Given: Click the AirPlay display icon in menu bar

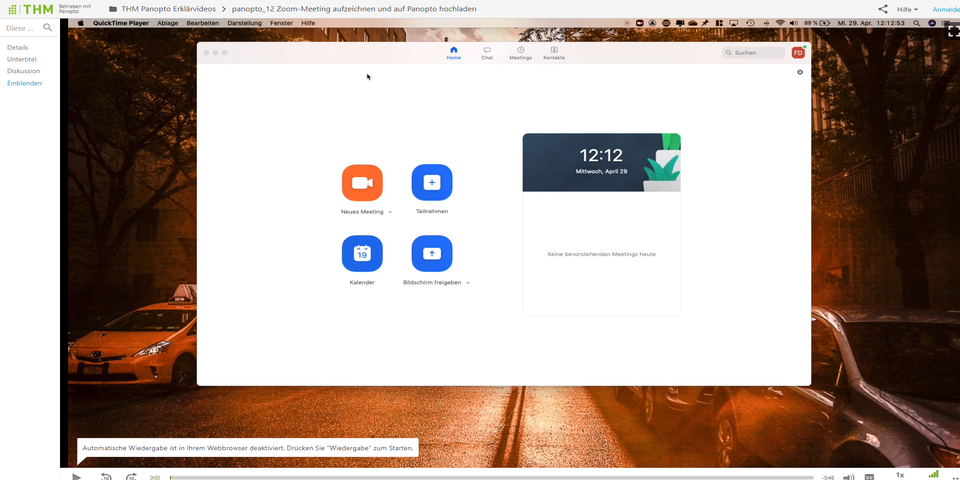Looking at the screenshot, I should pyautogui.click(x=733, y=23).
